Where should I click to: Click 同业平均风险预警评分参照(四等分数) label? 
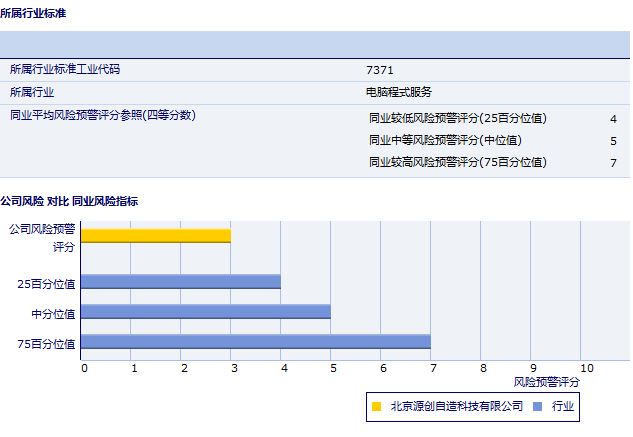click(103, 115)
